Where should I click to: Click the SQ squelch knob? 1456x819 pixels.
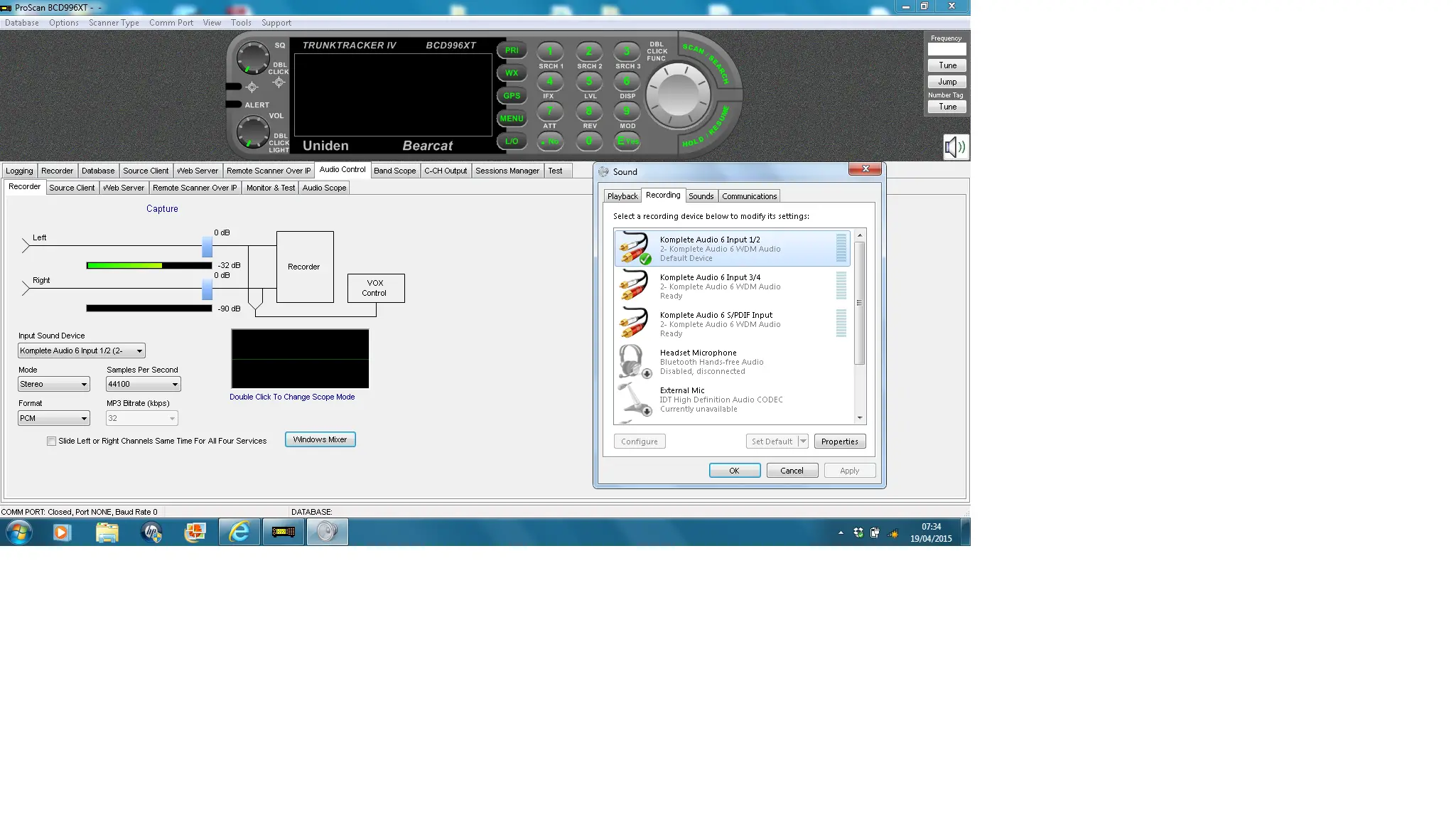(x=252, y=58)
